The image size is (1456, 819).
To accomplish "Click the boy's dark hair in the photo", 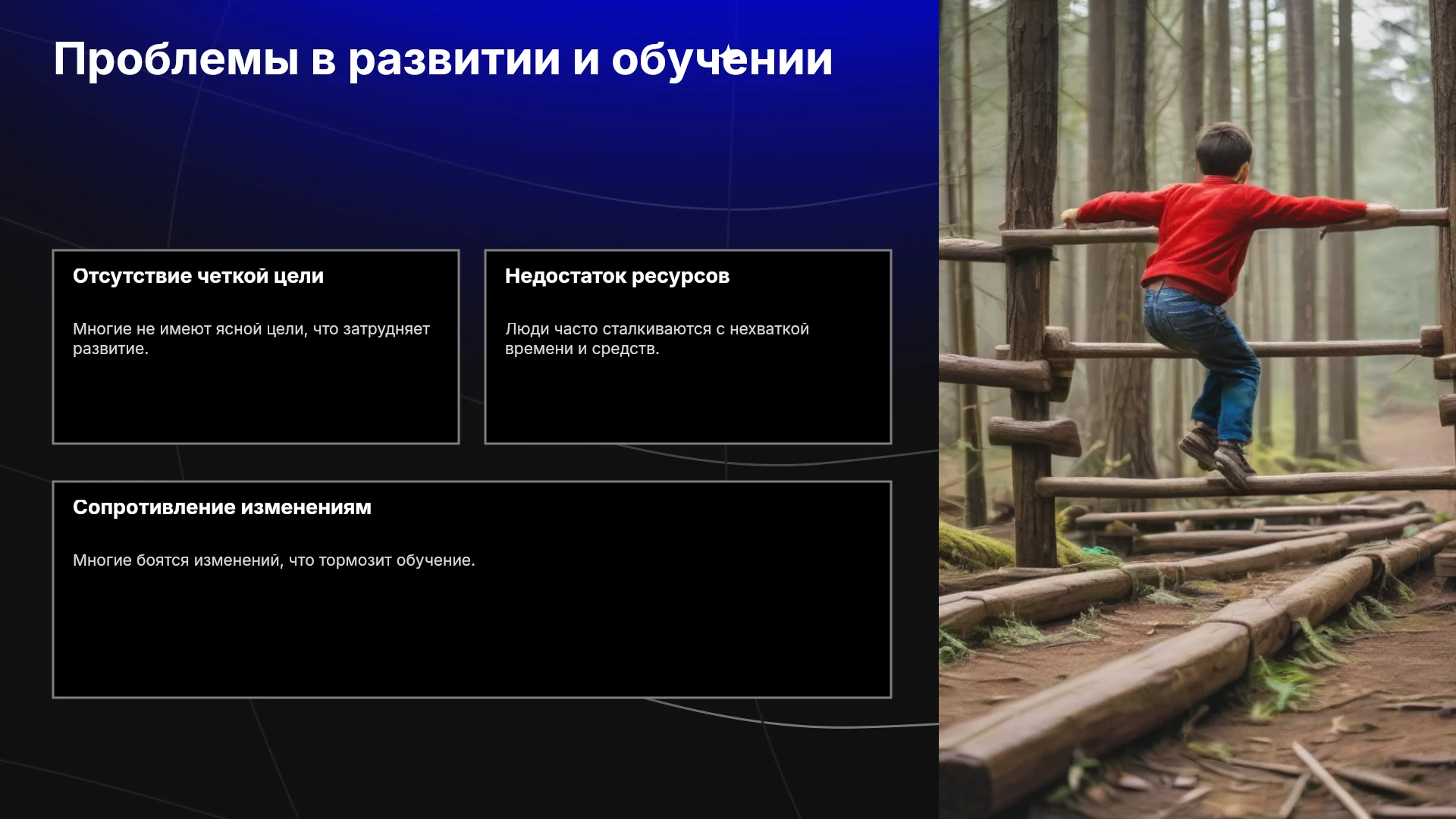I will click(x=1222, y=146).
